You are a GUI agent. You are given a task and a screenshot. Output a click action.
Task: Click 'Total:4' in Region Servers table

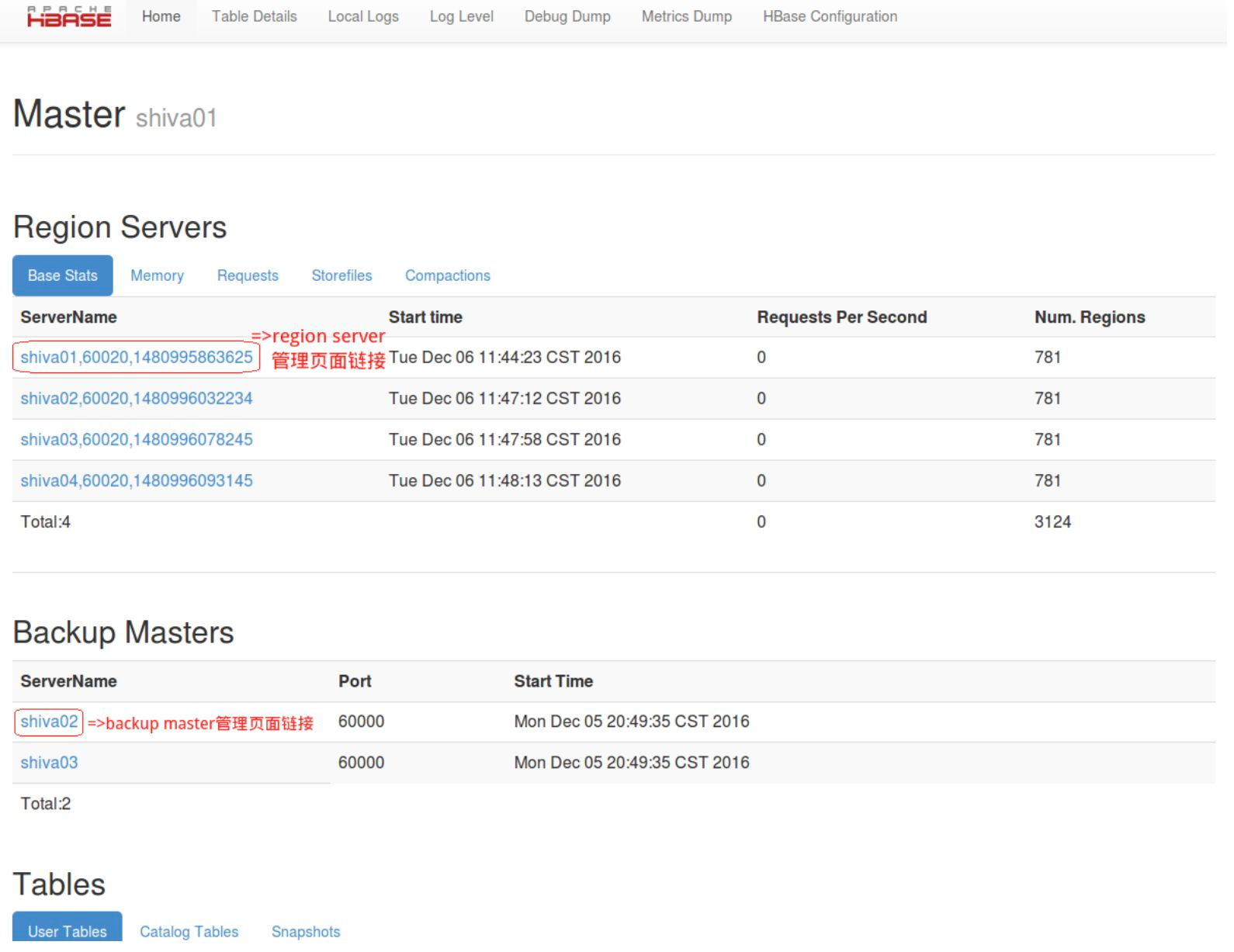[x=45, y=521]
